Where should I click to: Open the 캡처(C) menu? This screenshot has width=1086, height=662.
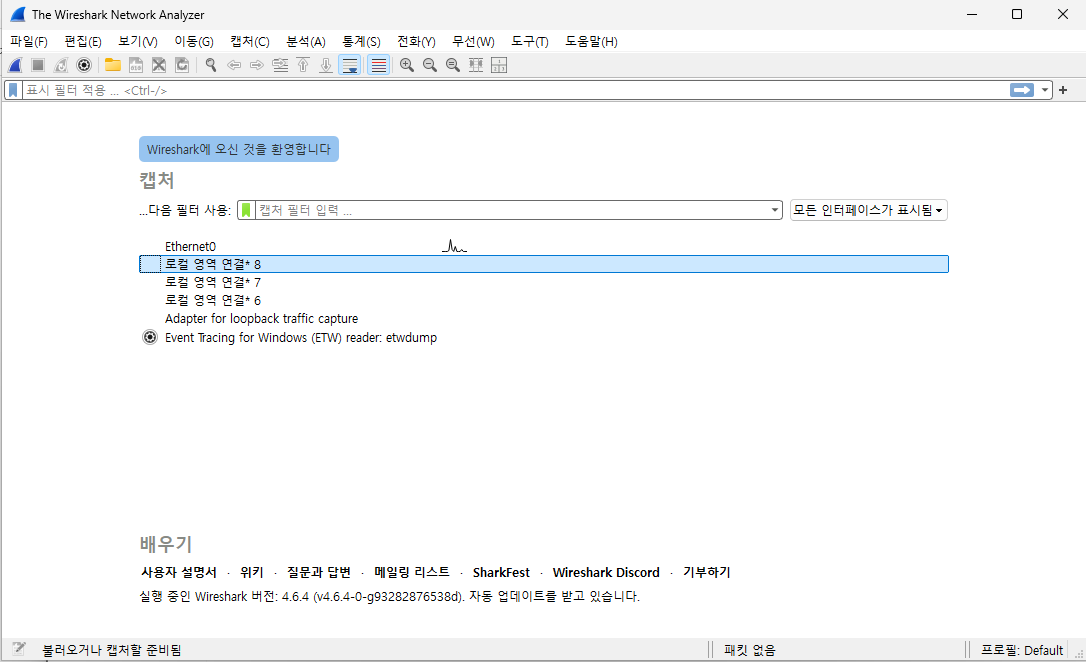point(249,42)
